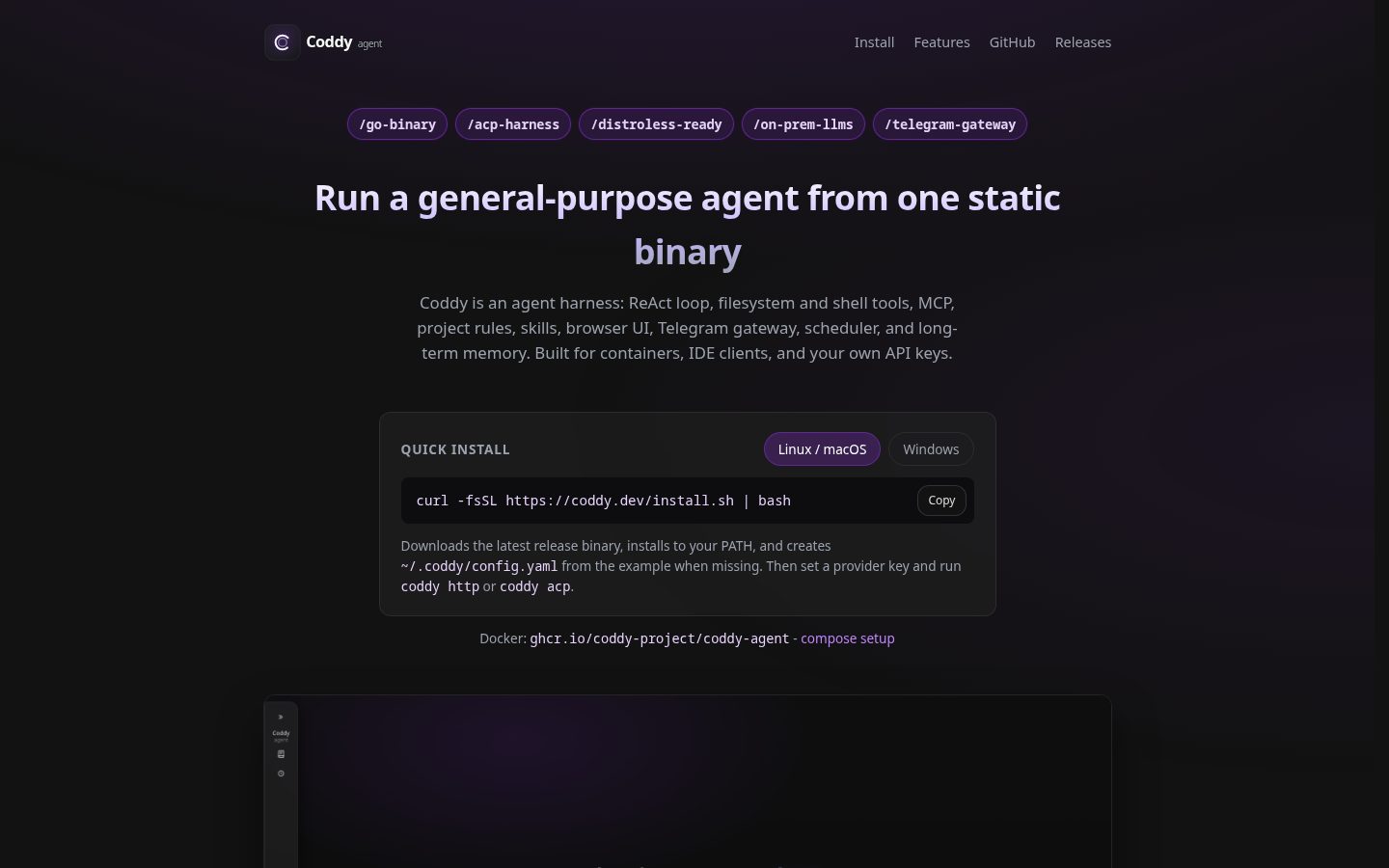Click the /distroless-ready tag pill

click(656, 124)
